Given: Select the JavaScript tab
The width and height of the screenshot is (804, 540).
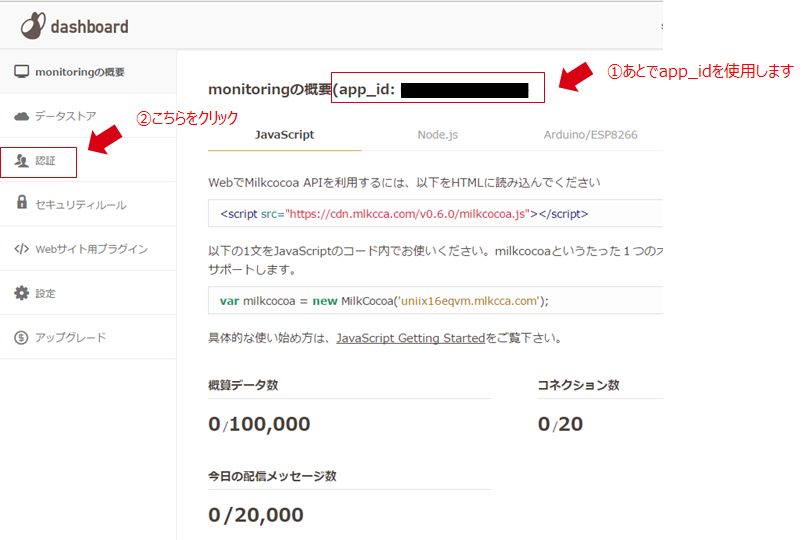Looking at the screenshot, I should click(285, 135).
